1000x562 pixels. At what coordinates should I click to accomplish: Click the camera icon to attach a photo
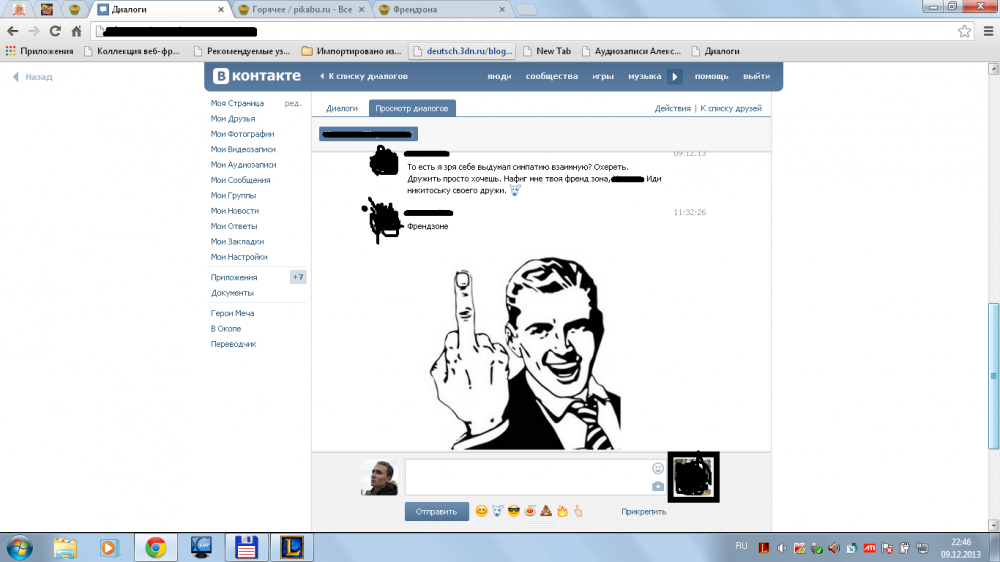[658, 486]
